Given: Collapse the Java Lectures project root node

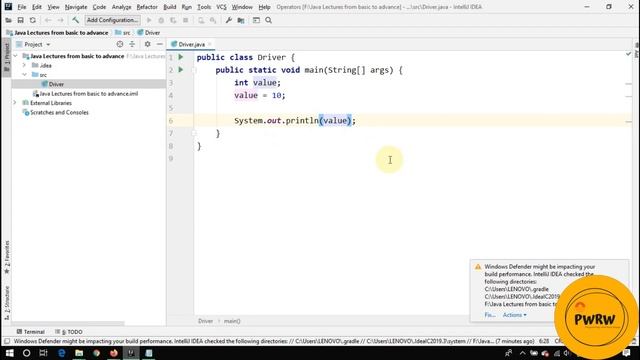Looking at the screenshot, I should [x=16, y=56].
